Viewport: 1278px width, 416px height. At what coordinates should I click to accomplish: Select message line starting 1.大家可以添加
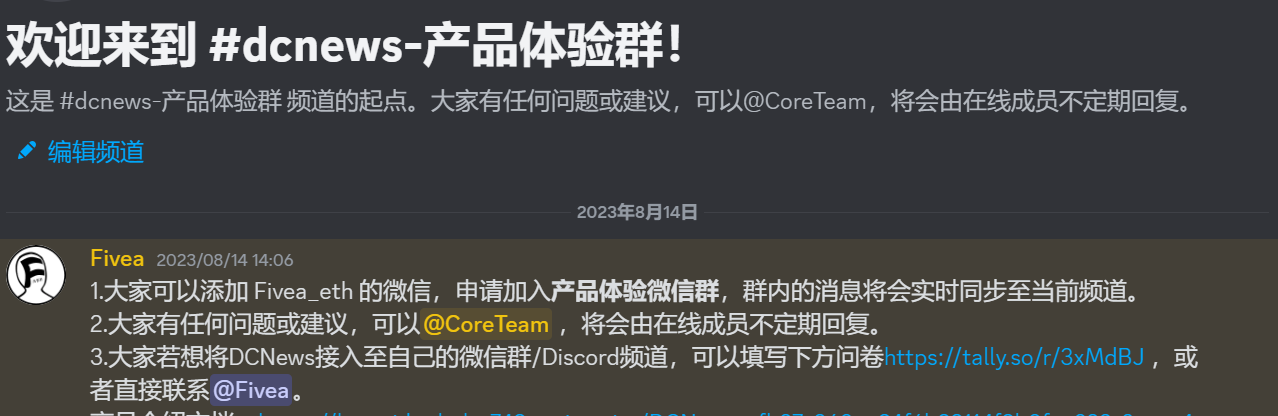(x=615, y=292)
